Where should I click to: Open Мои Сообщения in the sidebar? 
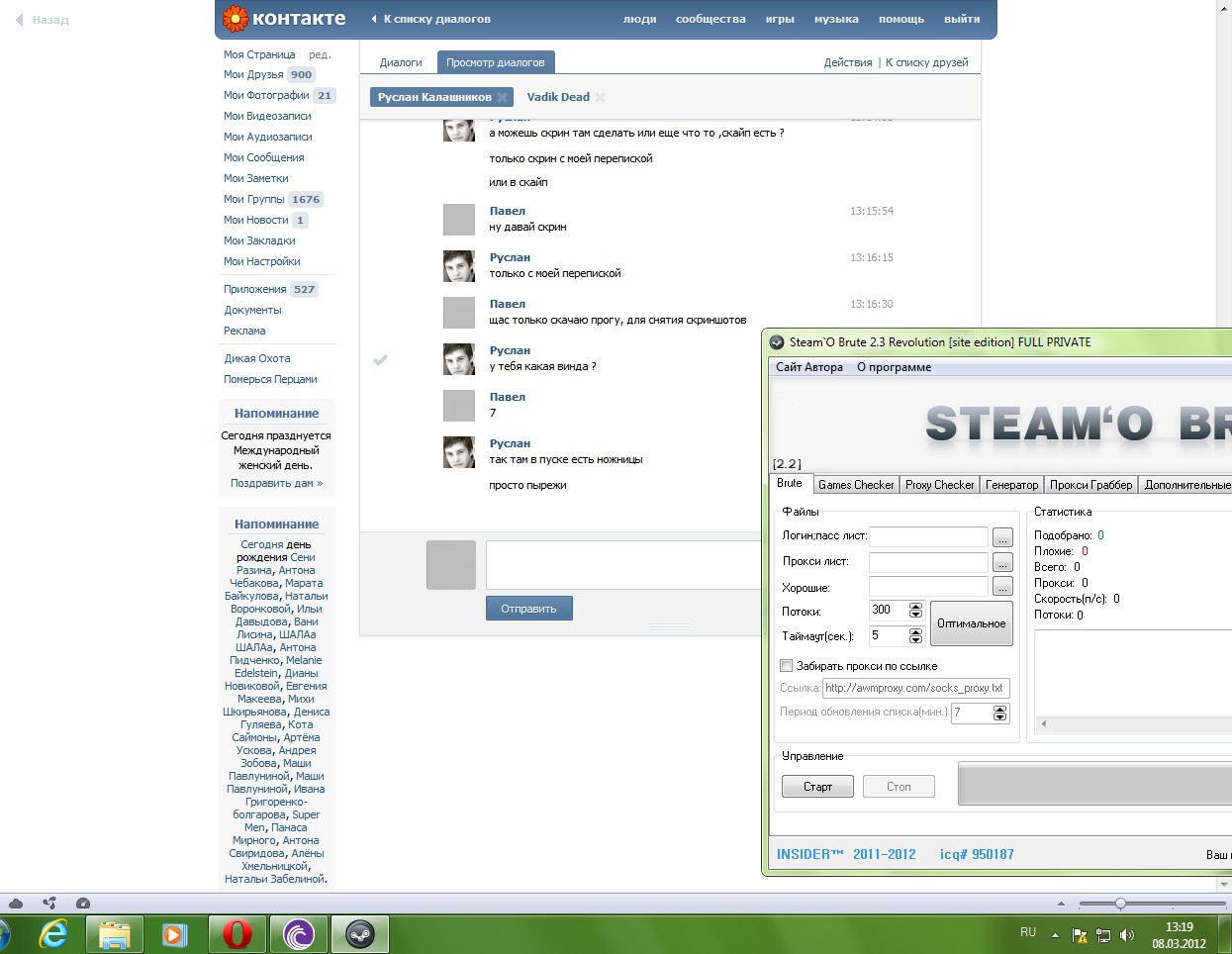coord(263,157)
